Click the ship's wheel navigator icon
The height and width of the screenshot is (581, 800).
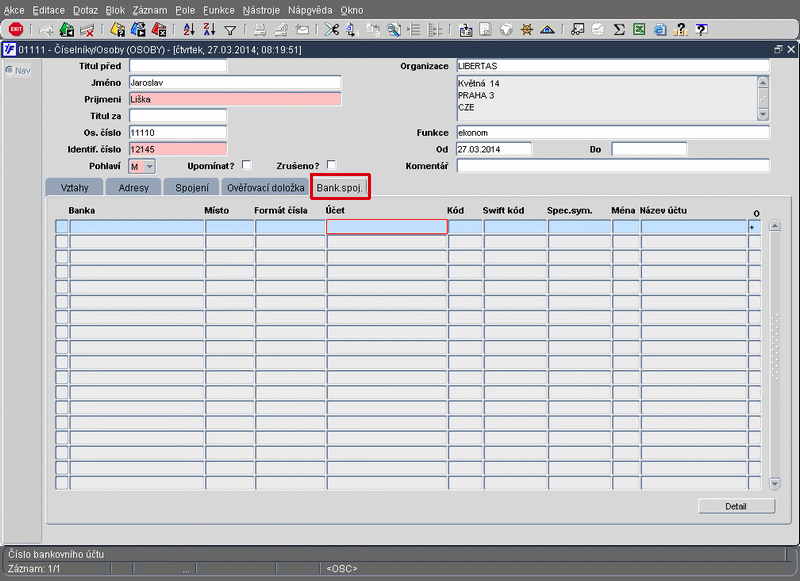tap(527, 30)
